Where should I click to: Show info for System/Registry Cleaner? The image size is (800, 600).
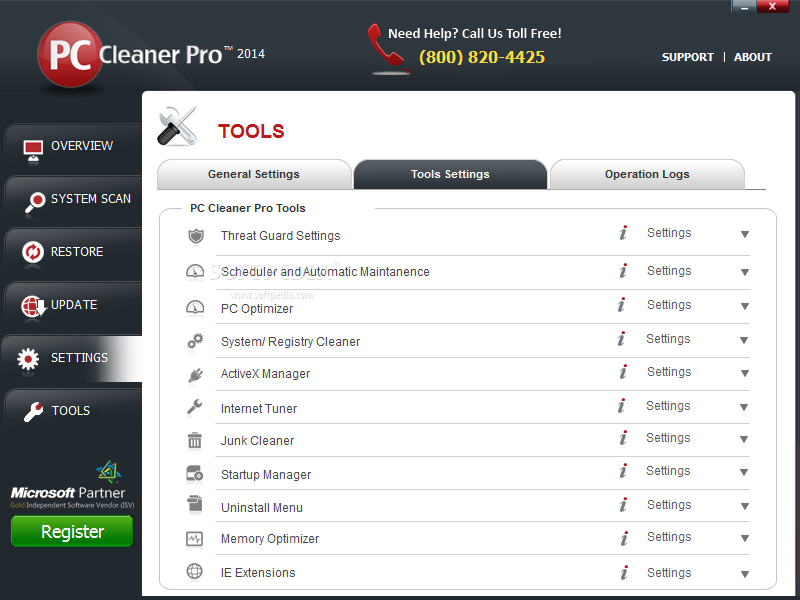pyautogui.click(x=621, y=338)
